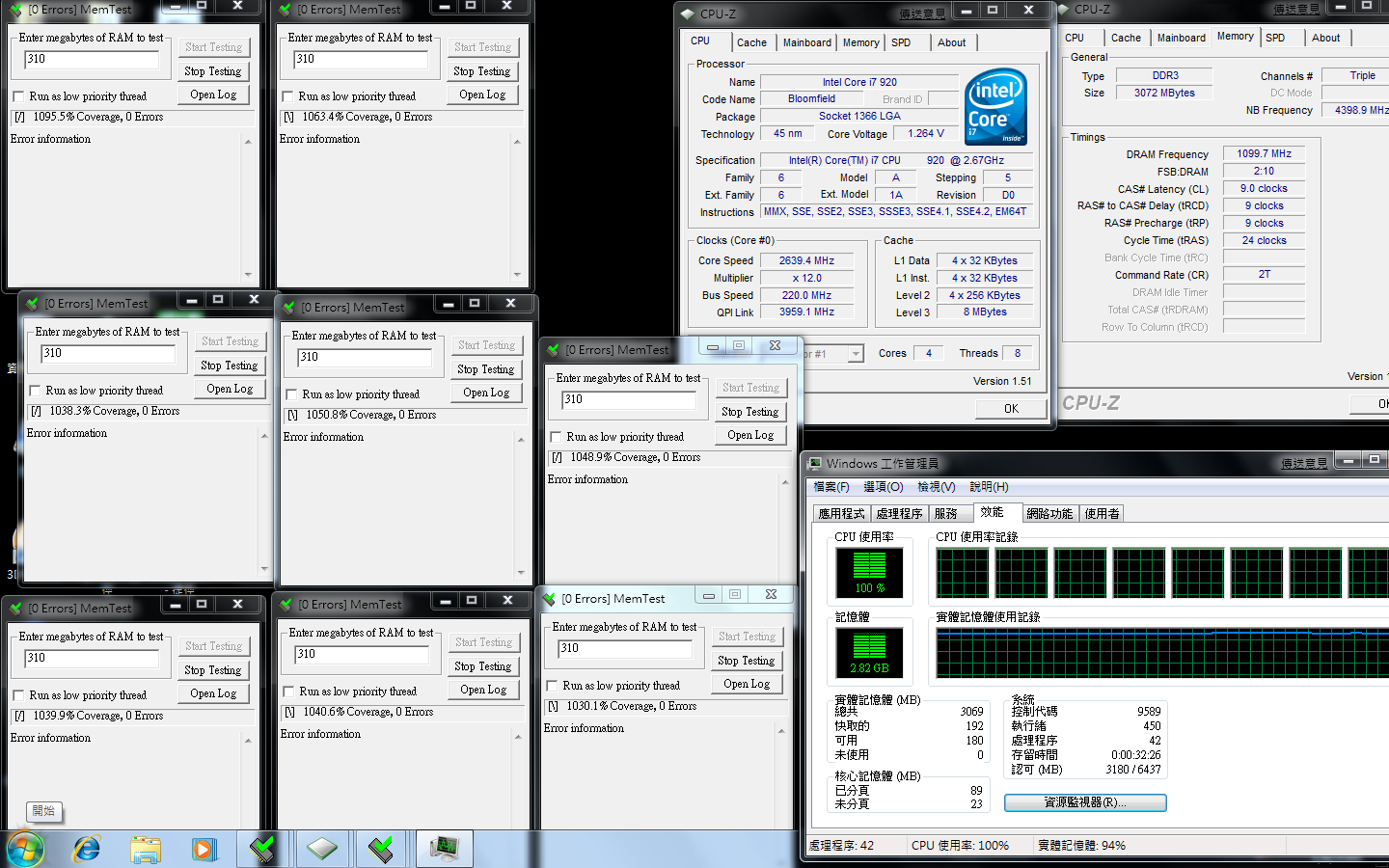Click the Name field Intel Core i7 920
This screenshot has width=1389, height=868.
859,82
